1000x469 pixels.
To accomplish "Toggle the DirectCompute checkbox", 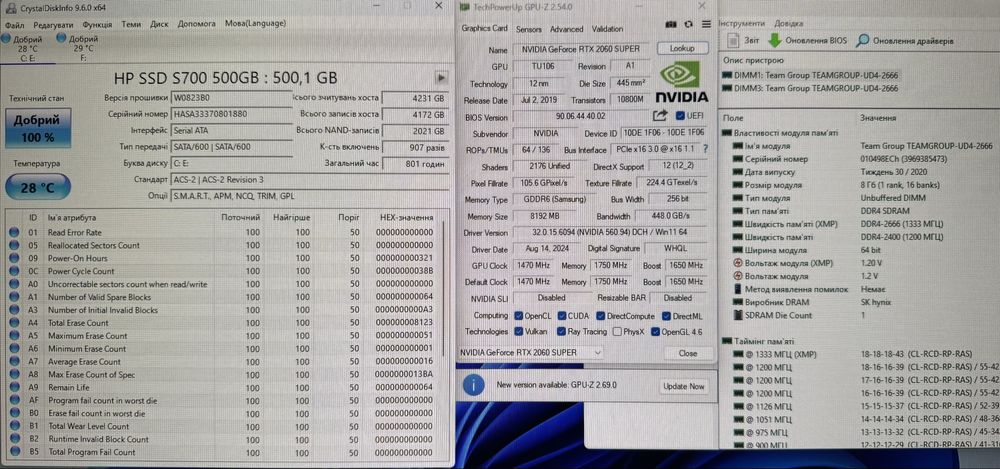I will (x=601, y=316).
